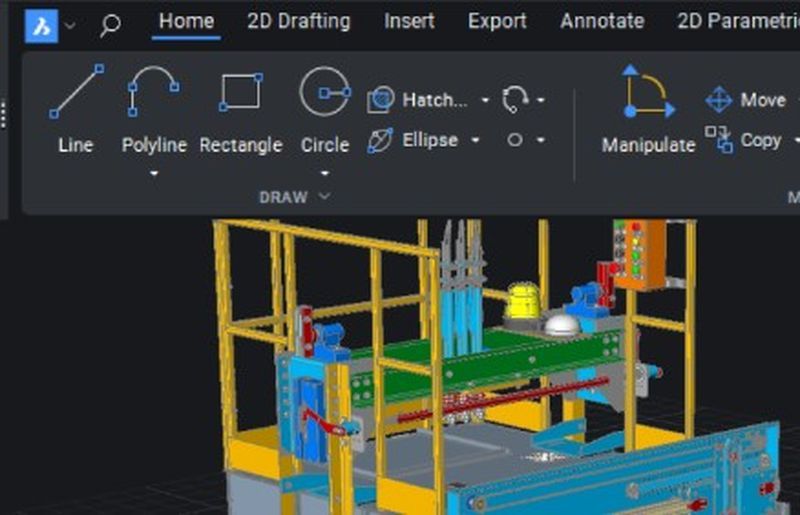Choose the Hatch tool
The width and height of the screenshot is (800, 515).
417,100
